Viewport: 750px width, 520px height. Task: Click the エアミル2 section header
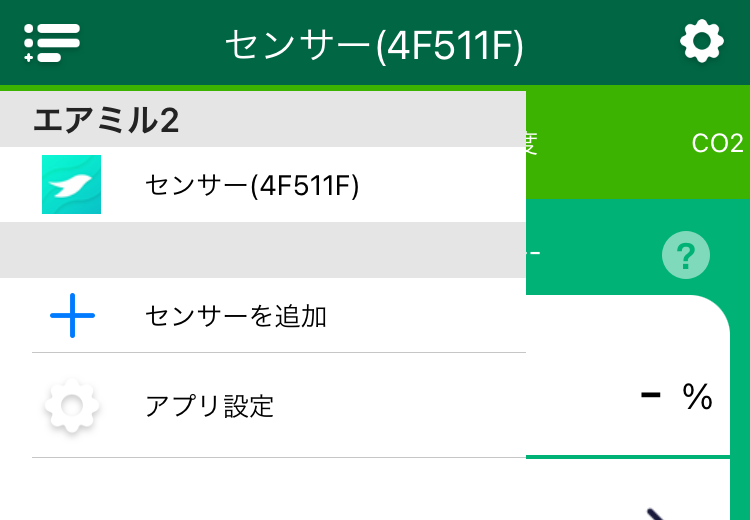pyautogui.click(x=106, y=120)
